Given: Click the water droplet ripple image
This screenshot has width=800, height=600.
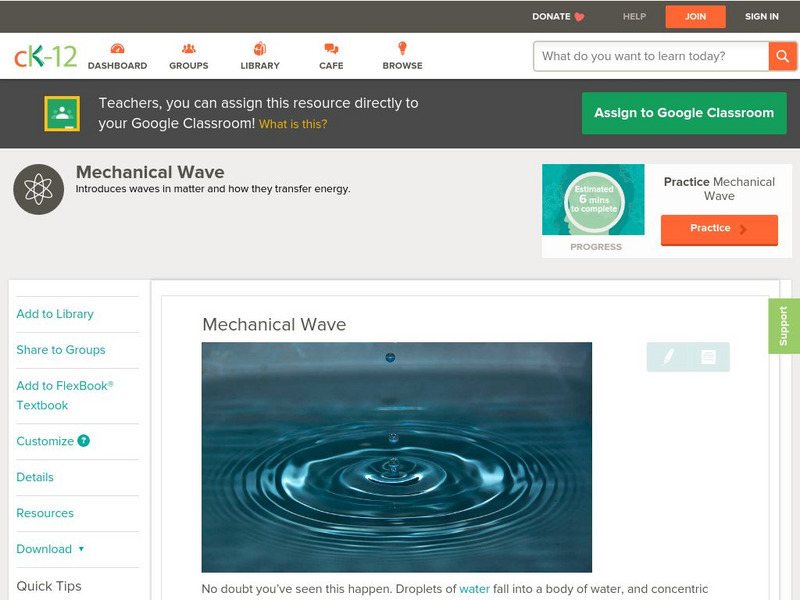Looking at the screenshot, I should 397,457.
